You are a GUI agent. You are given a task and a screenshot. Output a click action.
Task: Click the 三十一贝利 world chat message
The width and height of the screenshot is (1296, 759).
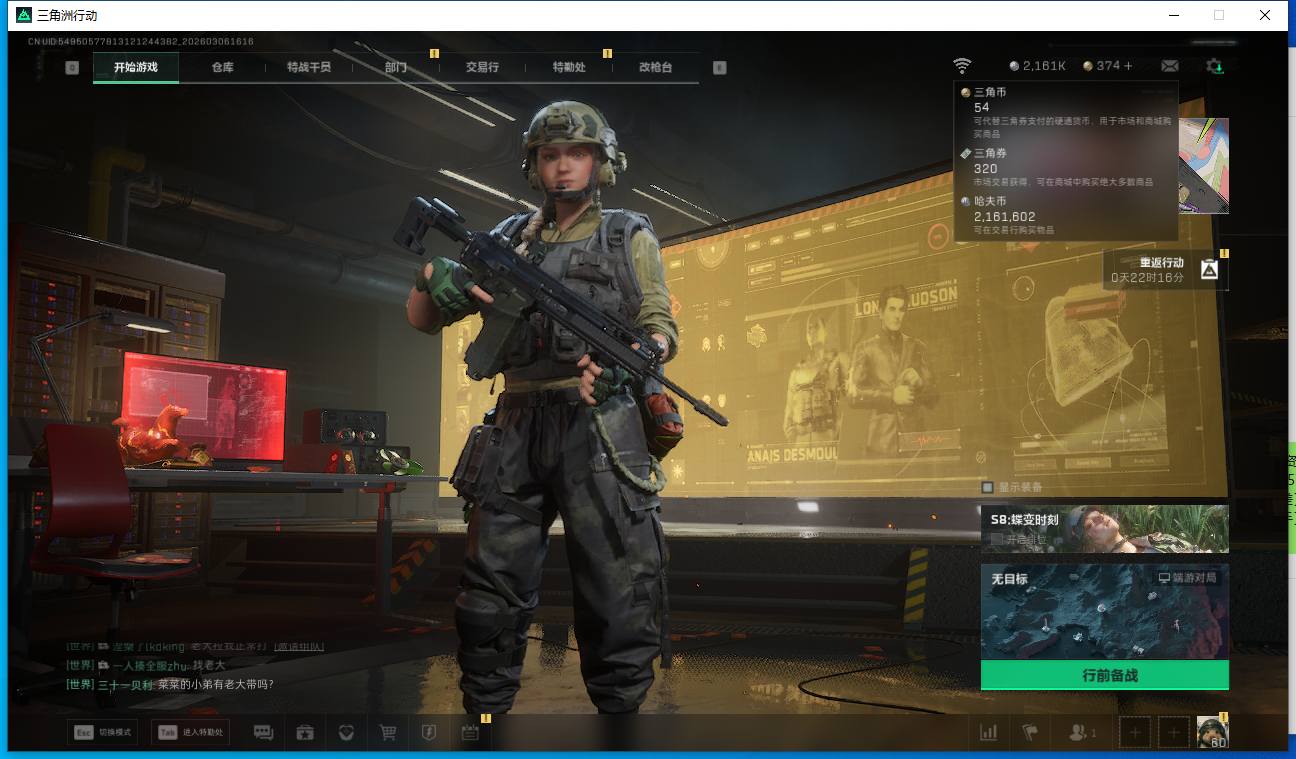coord(170,685)
